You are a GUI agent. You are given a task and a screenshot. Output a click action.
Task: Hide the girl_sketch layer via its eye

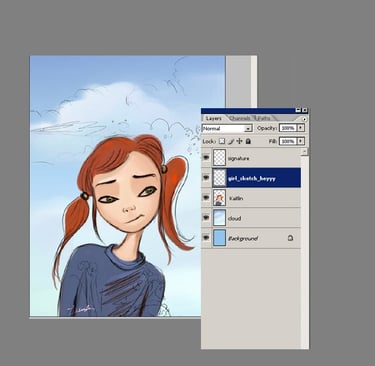coord(206,177)
